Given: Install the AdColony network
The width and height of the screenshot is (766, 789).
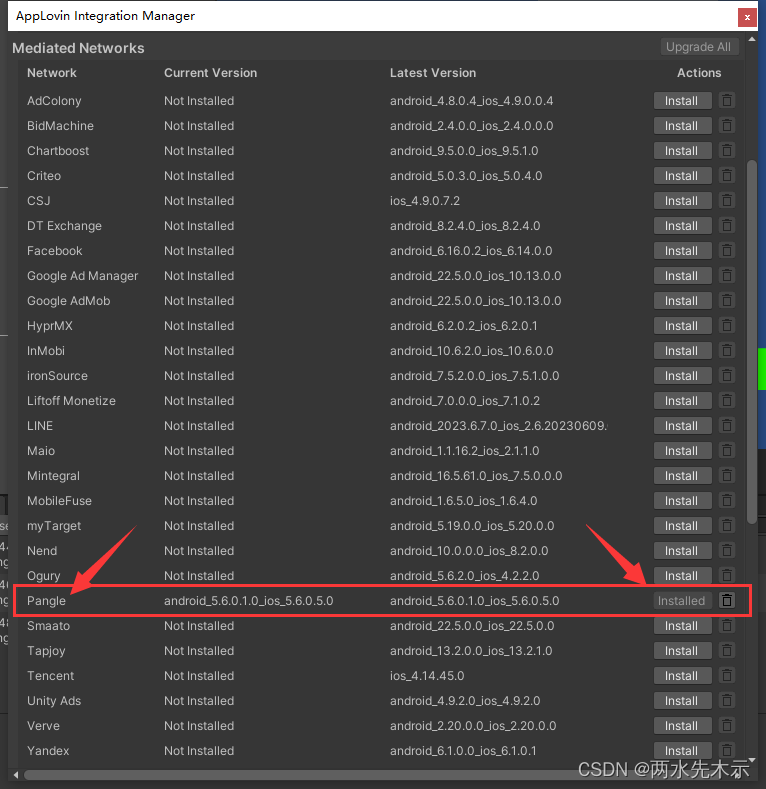Looking at the screenshot, I should [x=682, y=101].
